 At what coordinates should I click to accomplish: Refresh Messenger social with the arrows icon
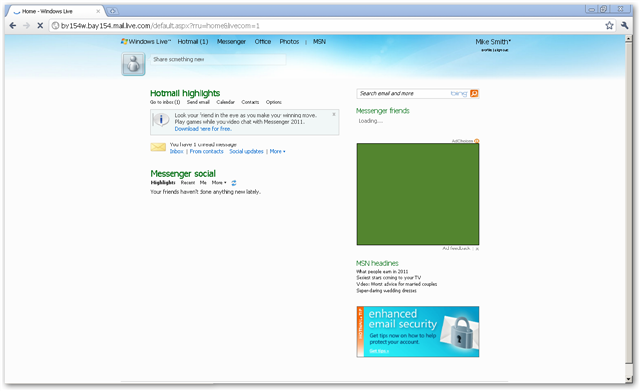234,183
